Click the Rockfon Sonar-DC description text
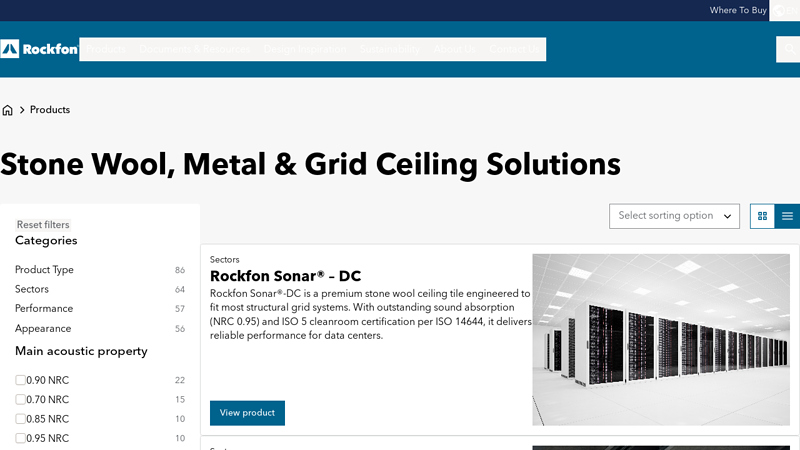This screenshot has height=450, width=800. 370,314
